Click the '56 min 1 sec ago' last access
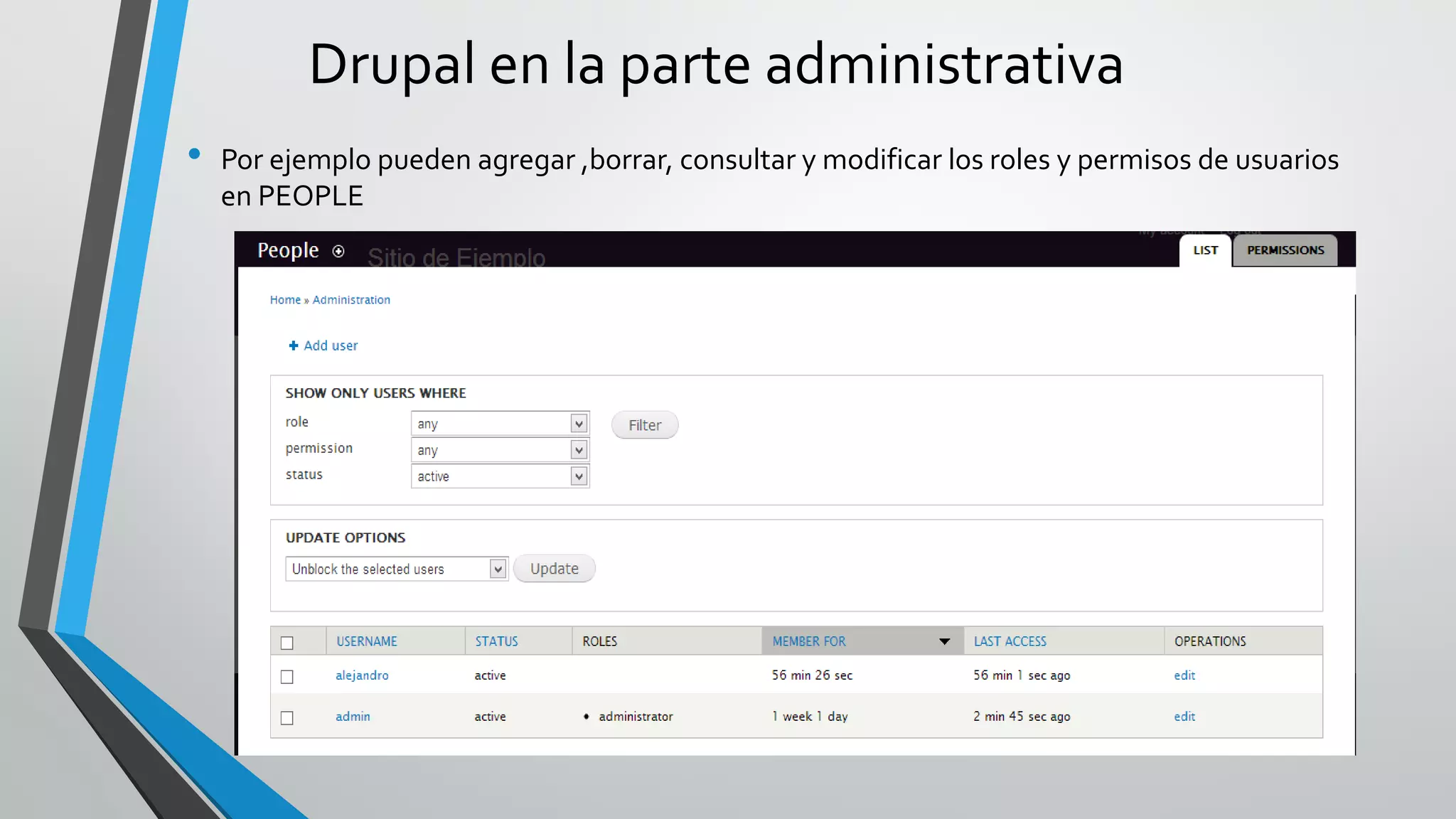The image size is (1456, 819). coord(1022,675)
